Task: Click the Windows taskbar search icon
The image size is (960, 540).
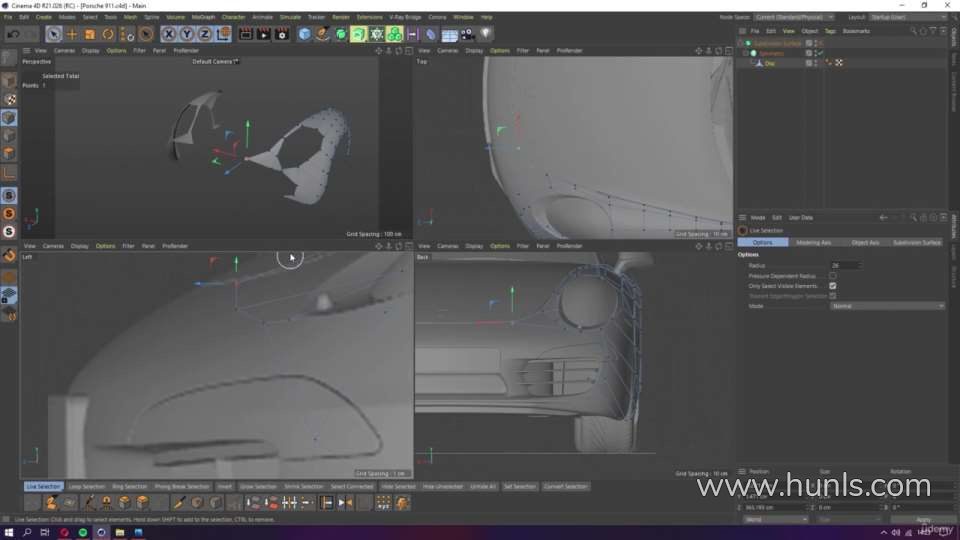Action: (x=27, y=533)
